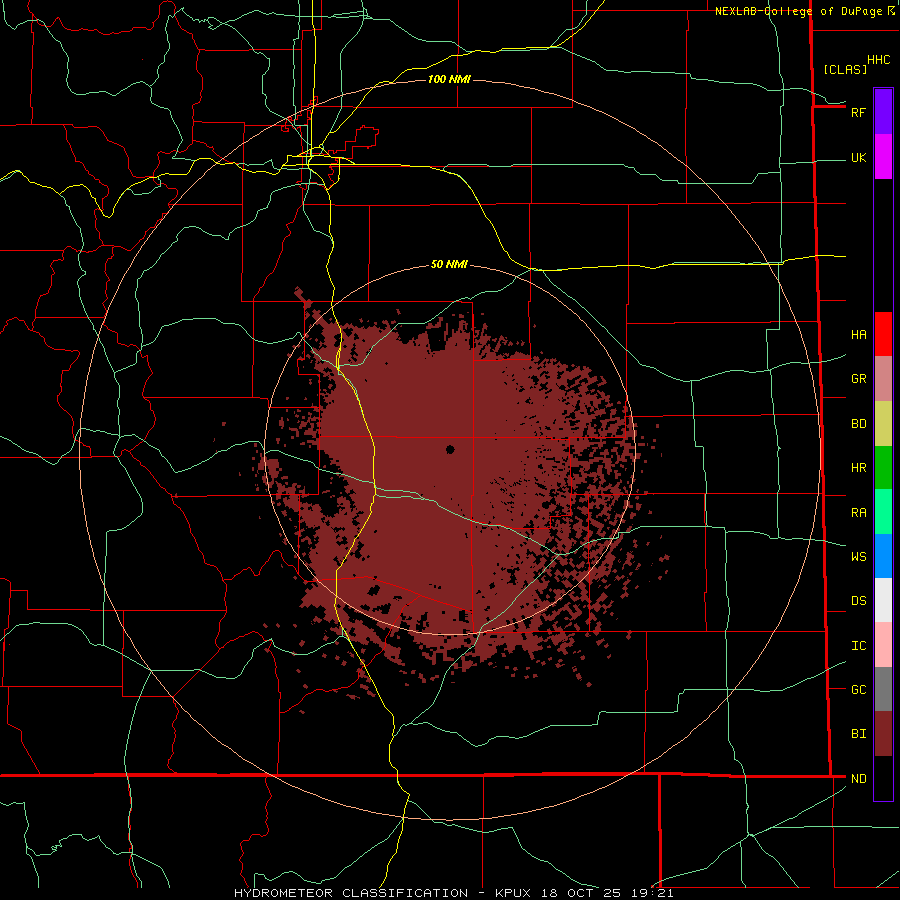
Task: Click the RA legend label
Action: [859, 513]
